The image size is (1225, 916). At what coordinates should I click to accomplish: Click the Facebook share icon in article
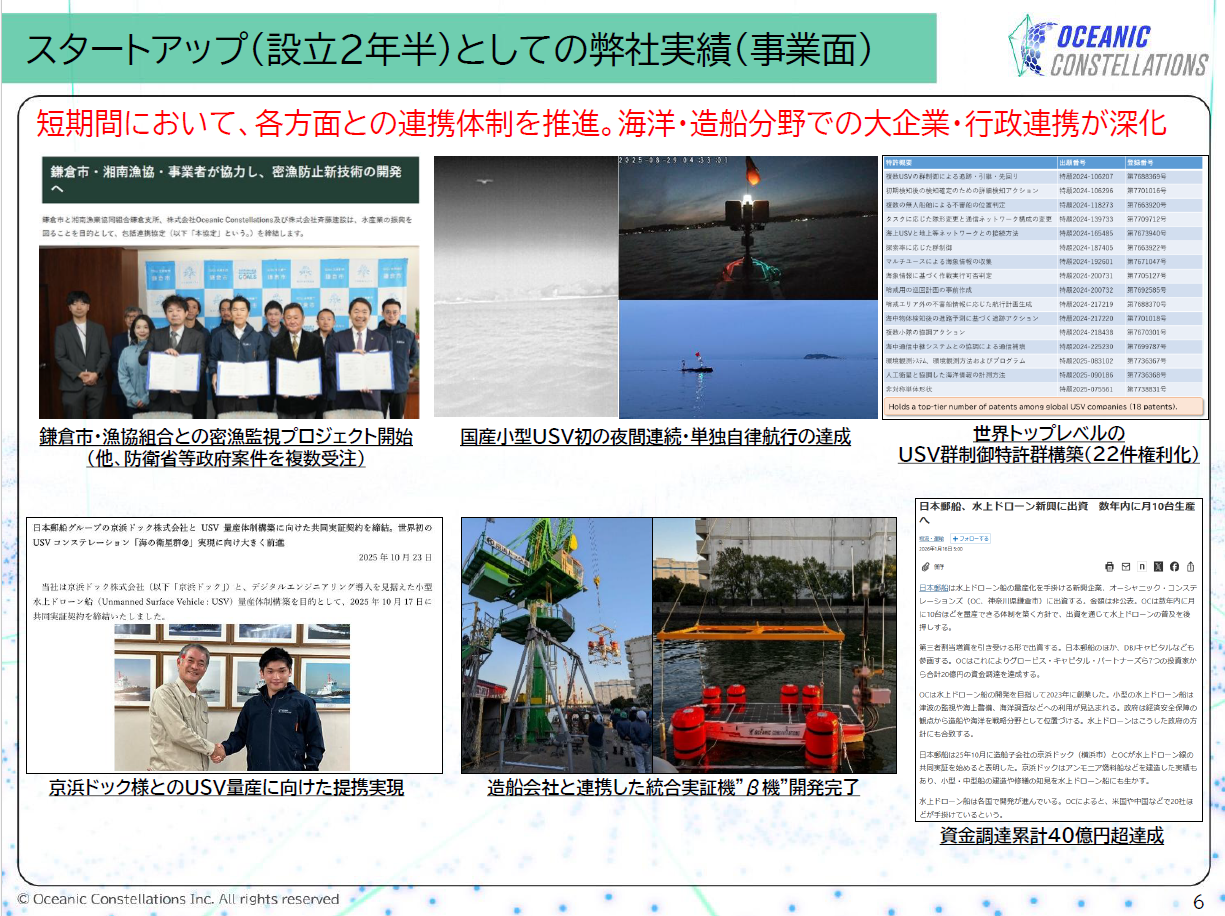click(1174, 567)
